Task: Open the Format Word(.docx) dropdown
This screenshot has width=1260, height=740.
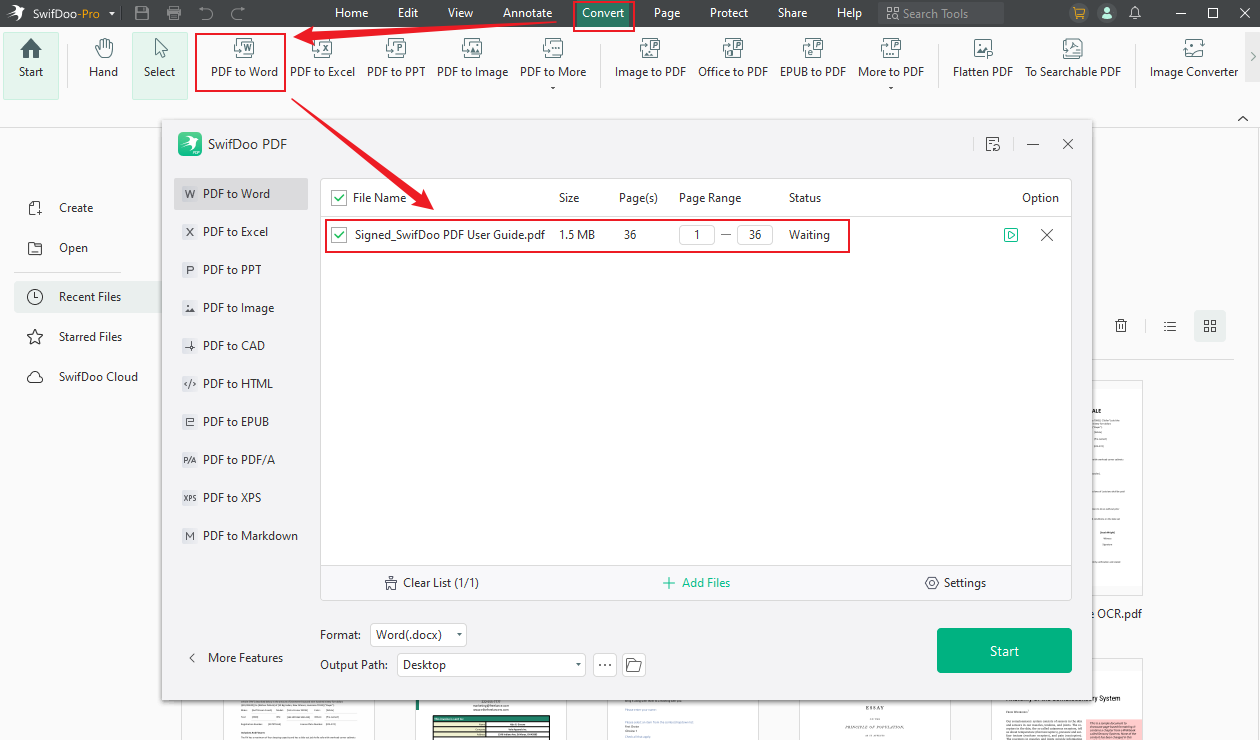Action: click(x=418, y=635)
